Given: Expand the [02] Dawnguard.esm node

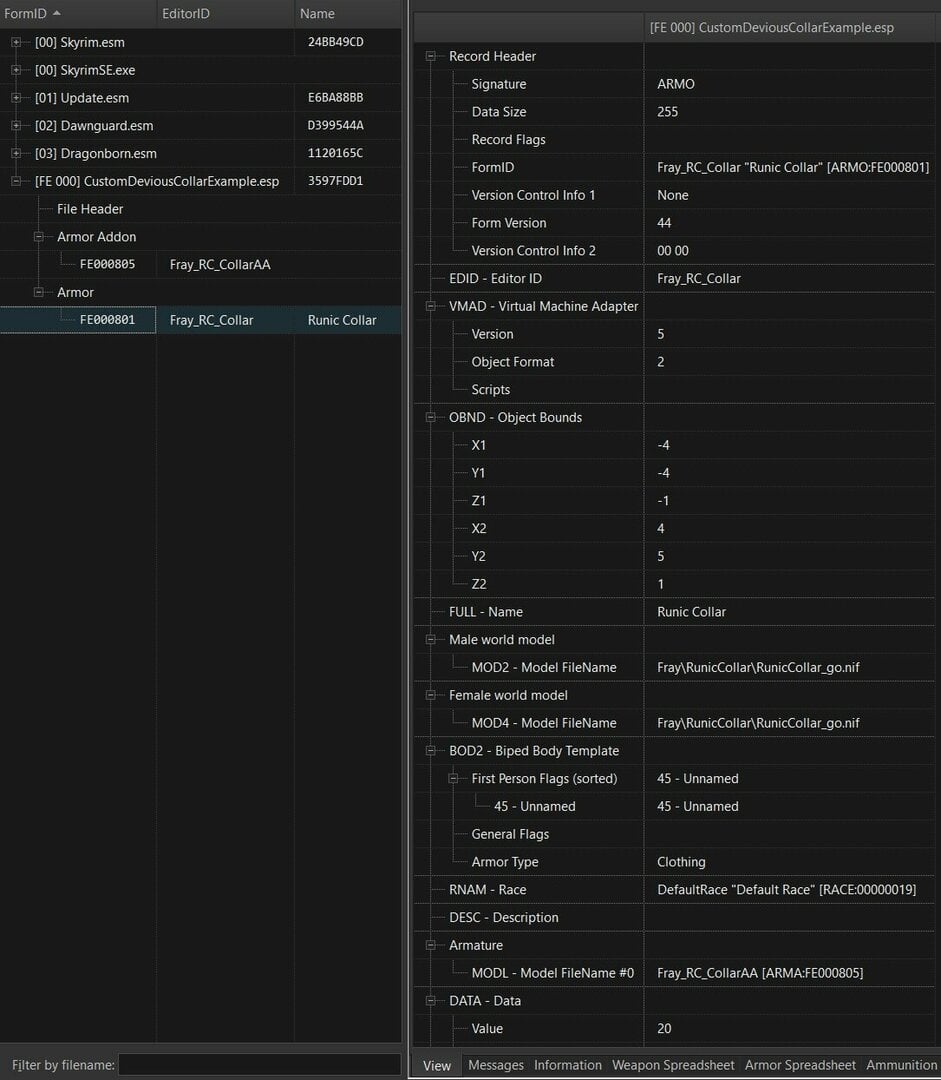Looking at the screenshot, I should pos(16,125).
